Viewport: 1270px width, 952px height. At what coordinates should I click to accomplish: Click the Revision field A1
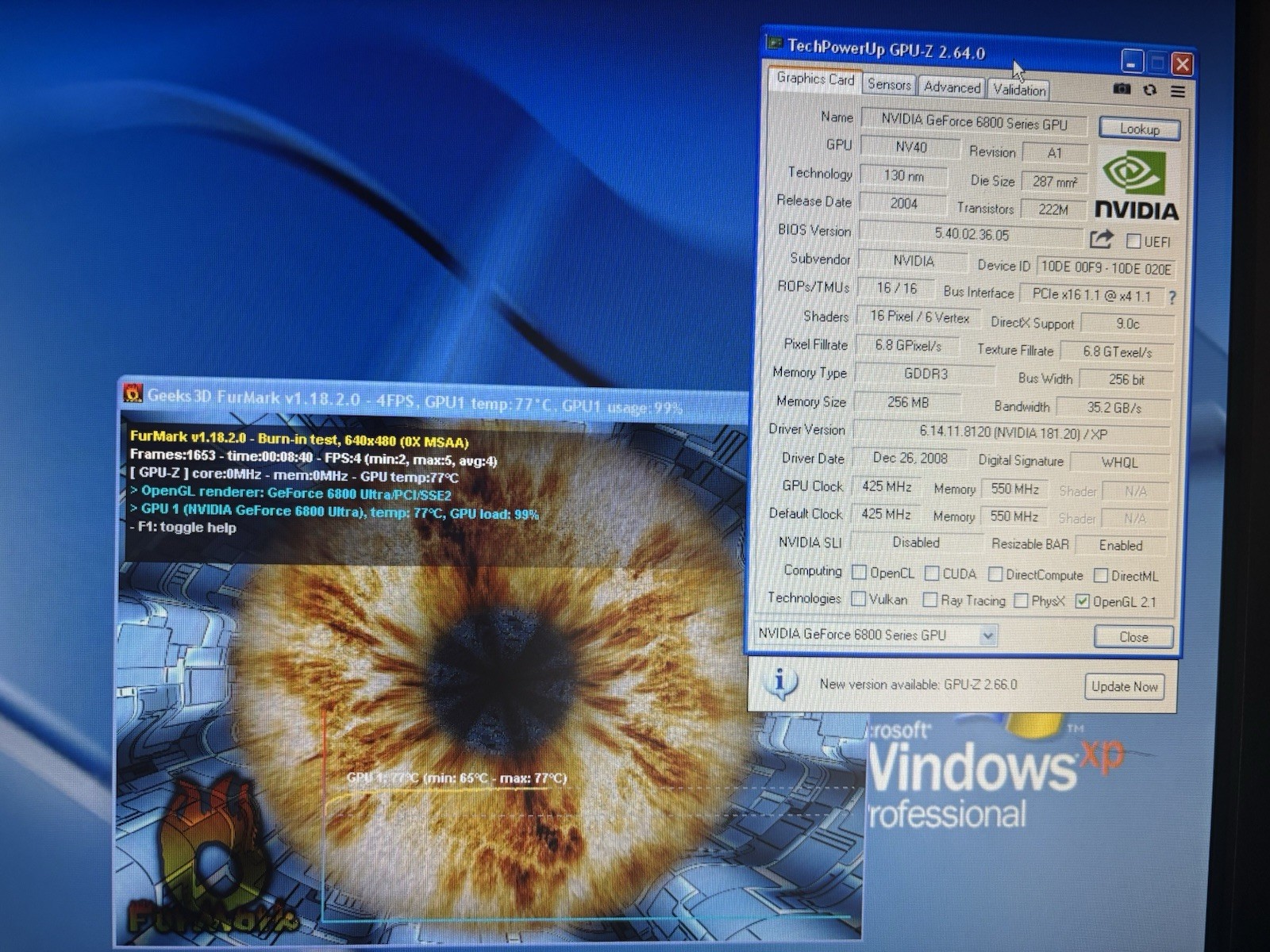(1055, 153)
